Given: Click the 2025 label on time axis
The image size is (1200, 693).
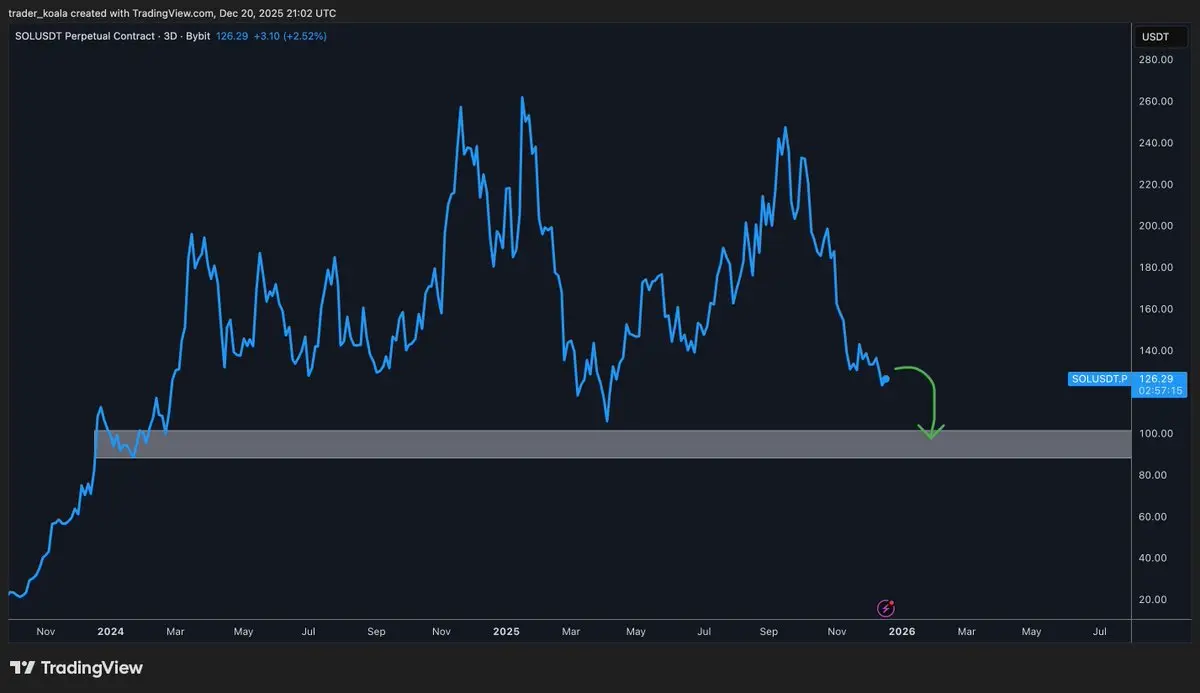Looking at the screenshot, I should click(507, 632).
